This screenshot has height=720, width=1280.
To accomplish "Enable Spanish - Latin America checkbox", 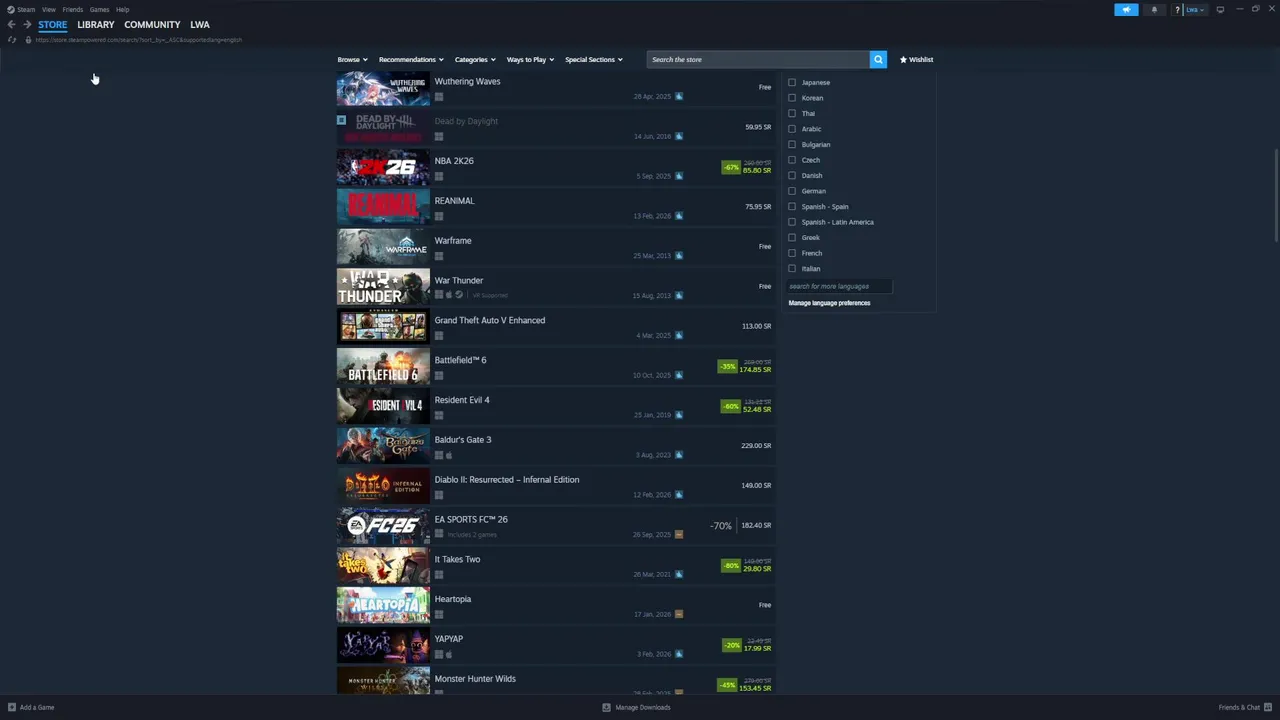I will coord(792,222).
